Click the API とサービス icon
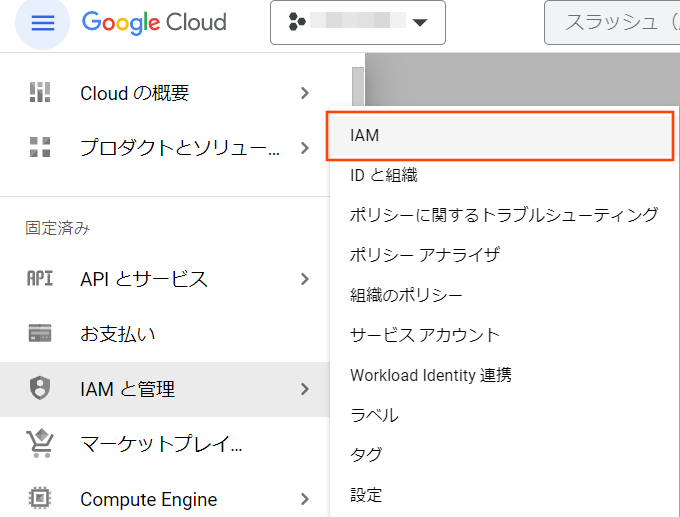This screenshot has height=517, width=680. click(40, 278)
